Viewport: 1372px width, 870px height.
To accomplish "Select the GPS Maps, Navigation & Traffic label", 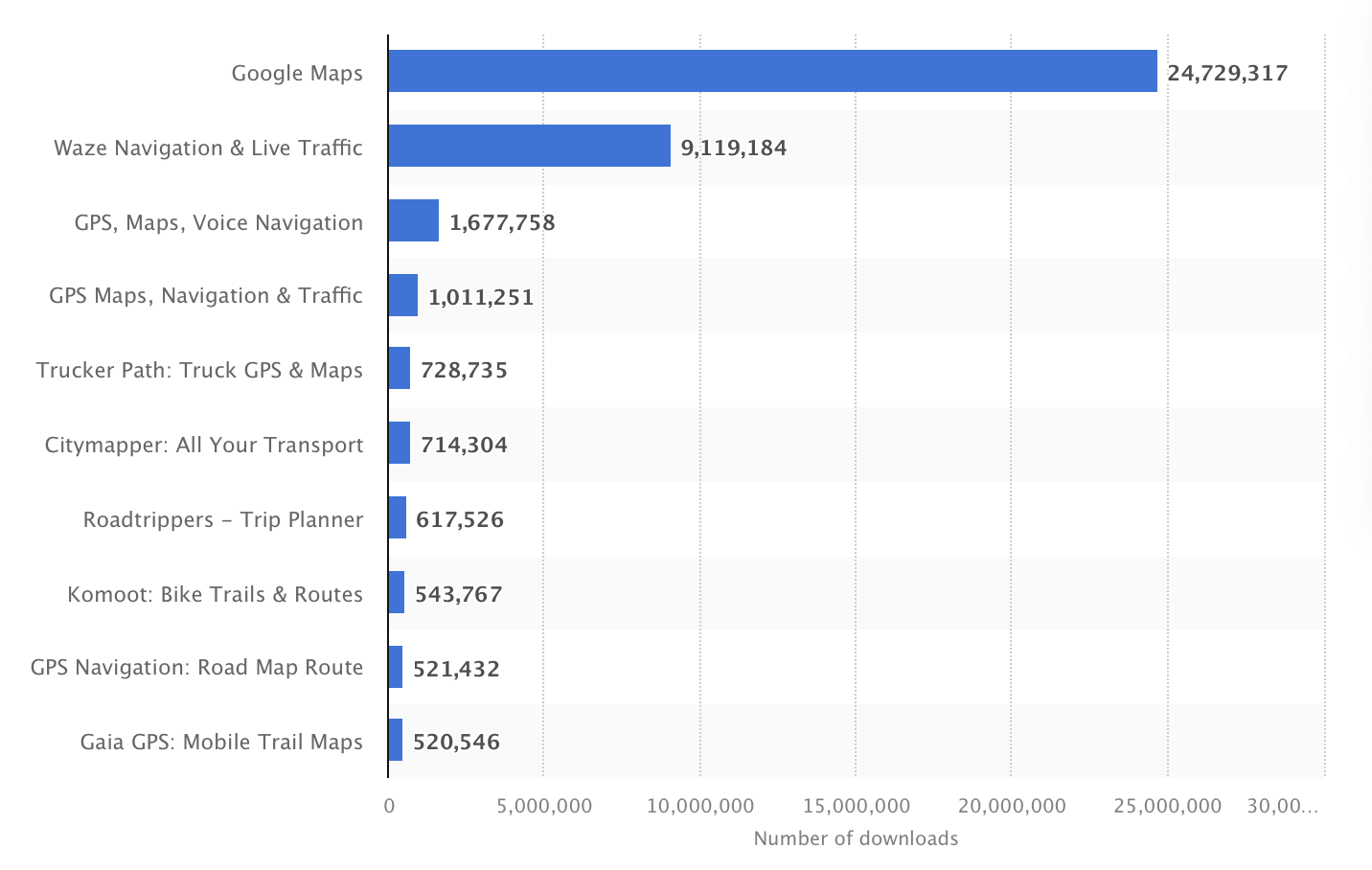I will point(206,295).
